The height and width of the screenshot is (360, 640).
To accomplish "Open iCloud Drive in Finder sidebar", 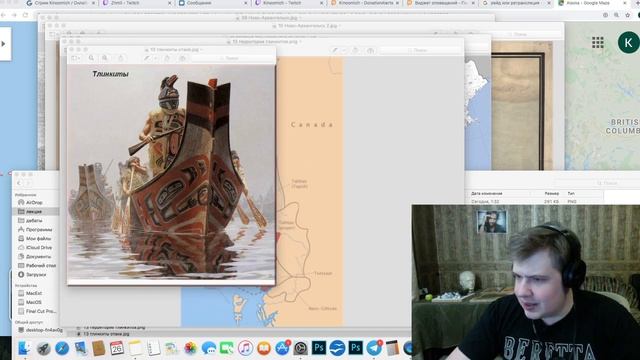I will (36, 247).
